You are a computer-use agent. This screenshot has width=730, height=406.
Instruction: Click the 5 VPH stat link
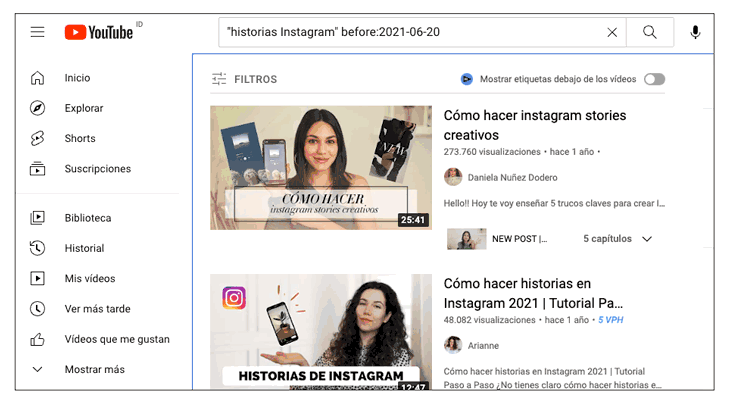pos(610,320)
